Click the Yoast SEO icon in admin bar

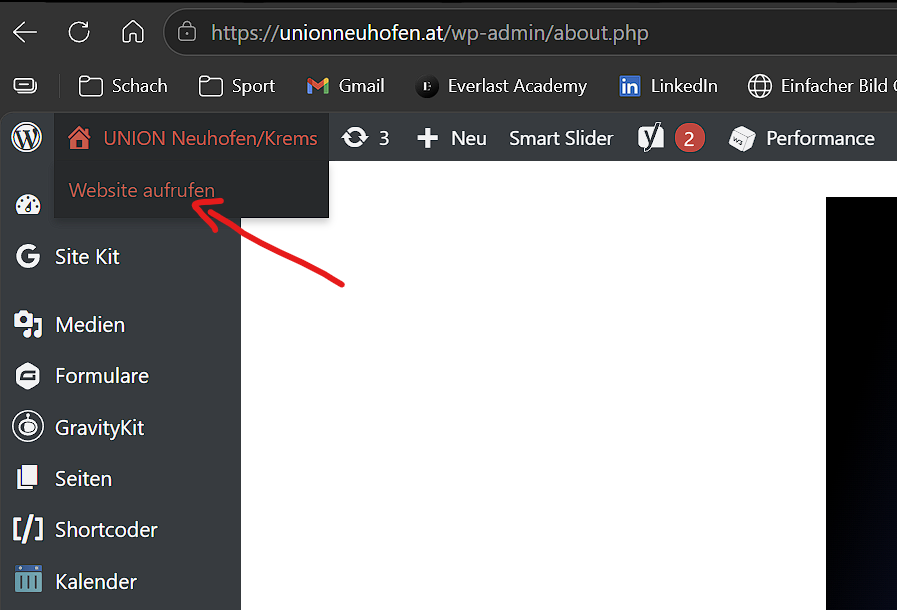(651, 138)
